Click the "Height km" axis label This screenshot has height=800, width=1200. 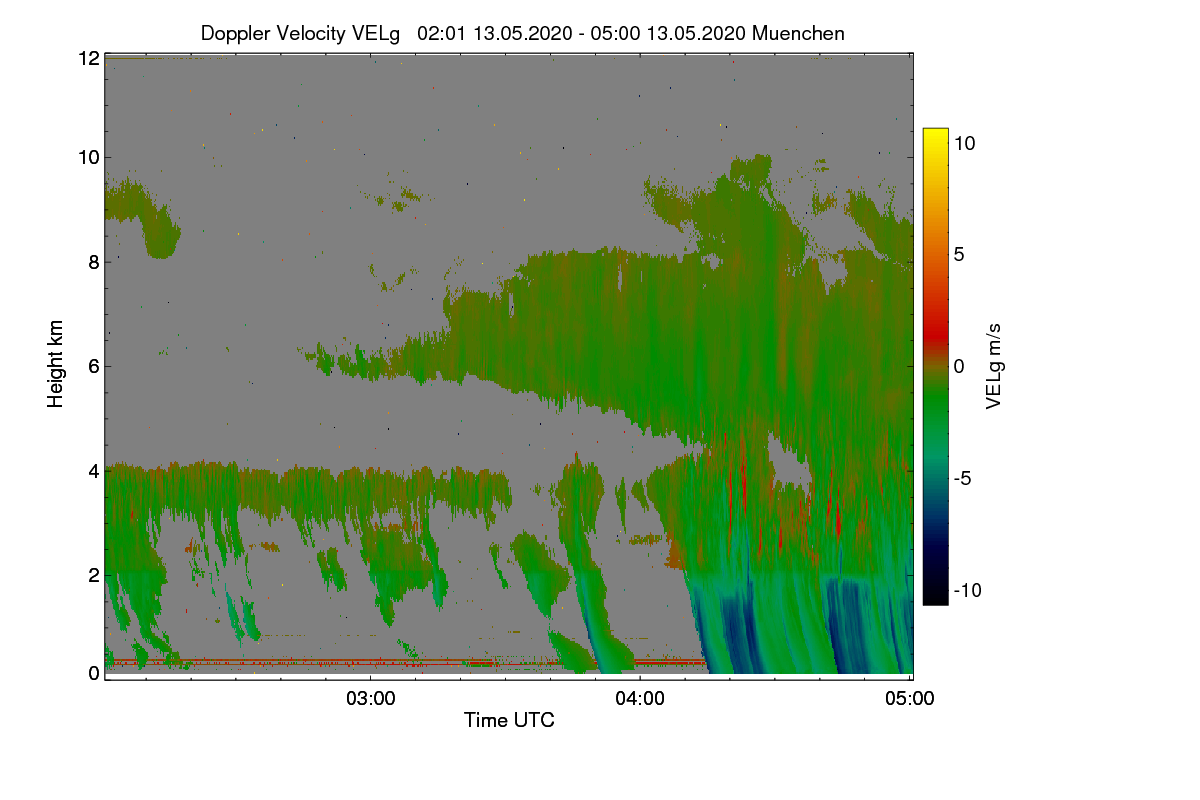click(56, 364)
